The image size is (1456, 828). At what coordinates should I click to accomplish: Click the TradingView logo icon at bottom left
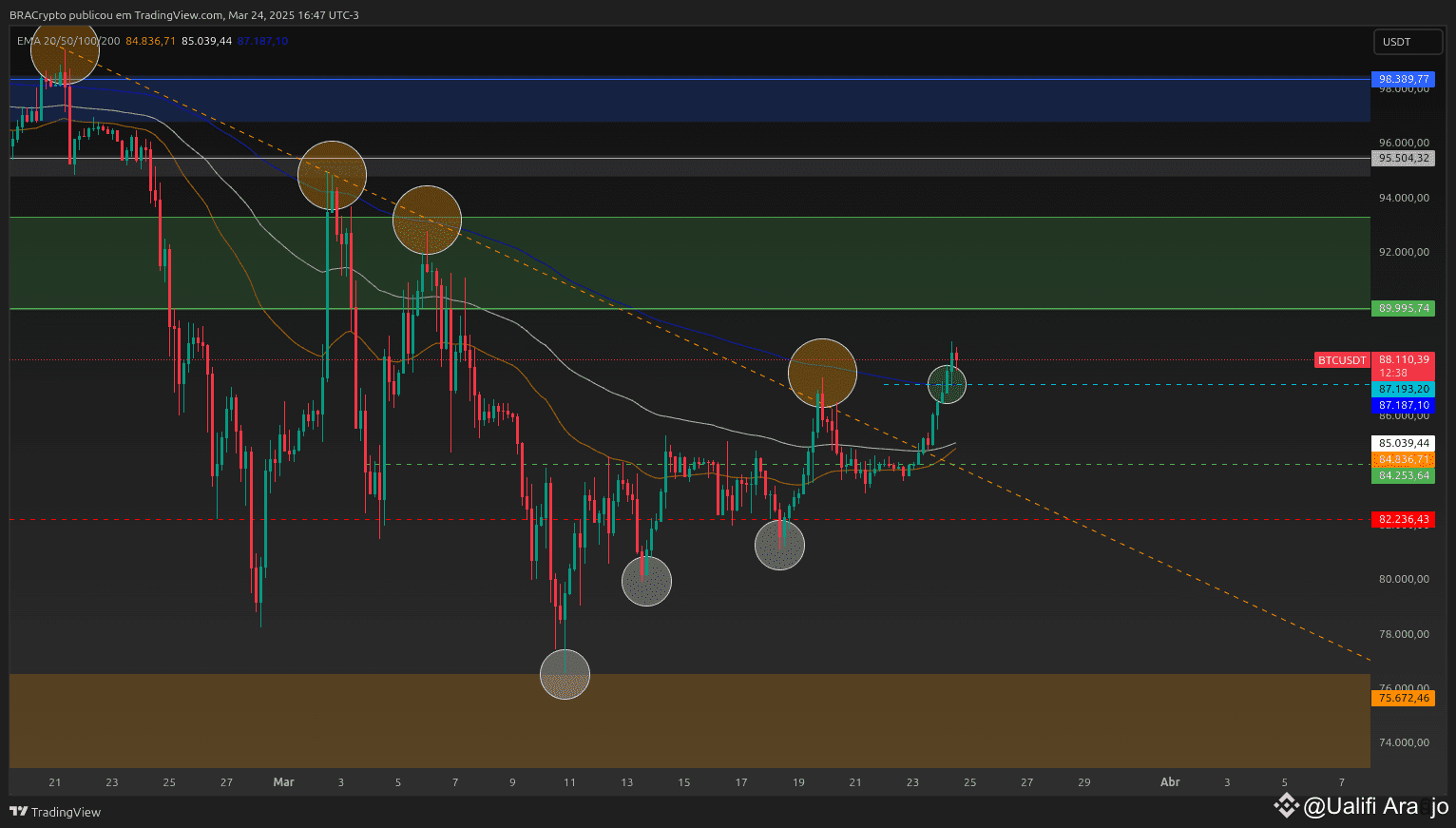click(20, 813)
